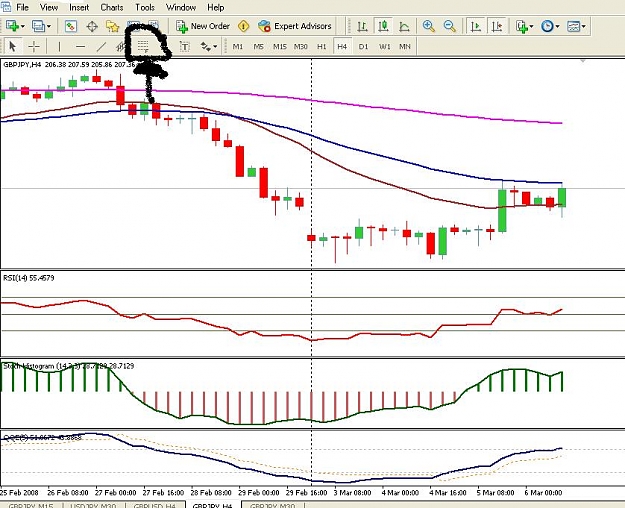Open the View menu
625x508 pixels.
[49, 7]
